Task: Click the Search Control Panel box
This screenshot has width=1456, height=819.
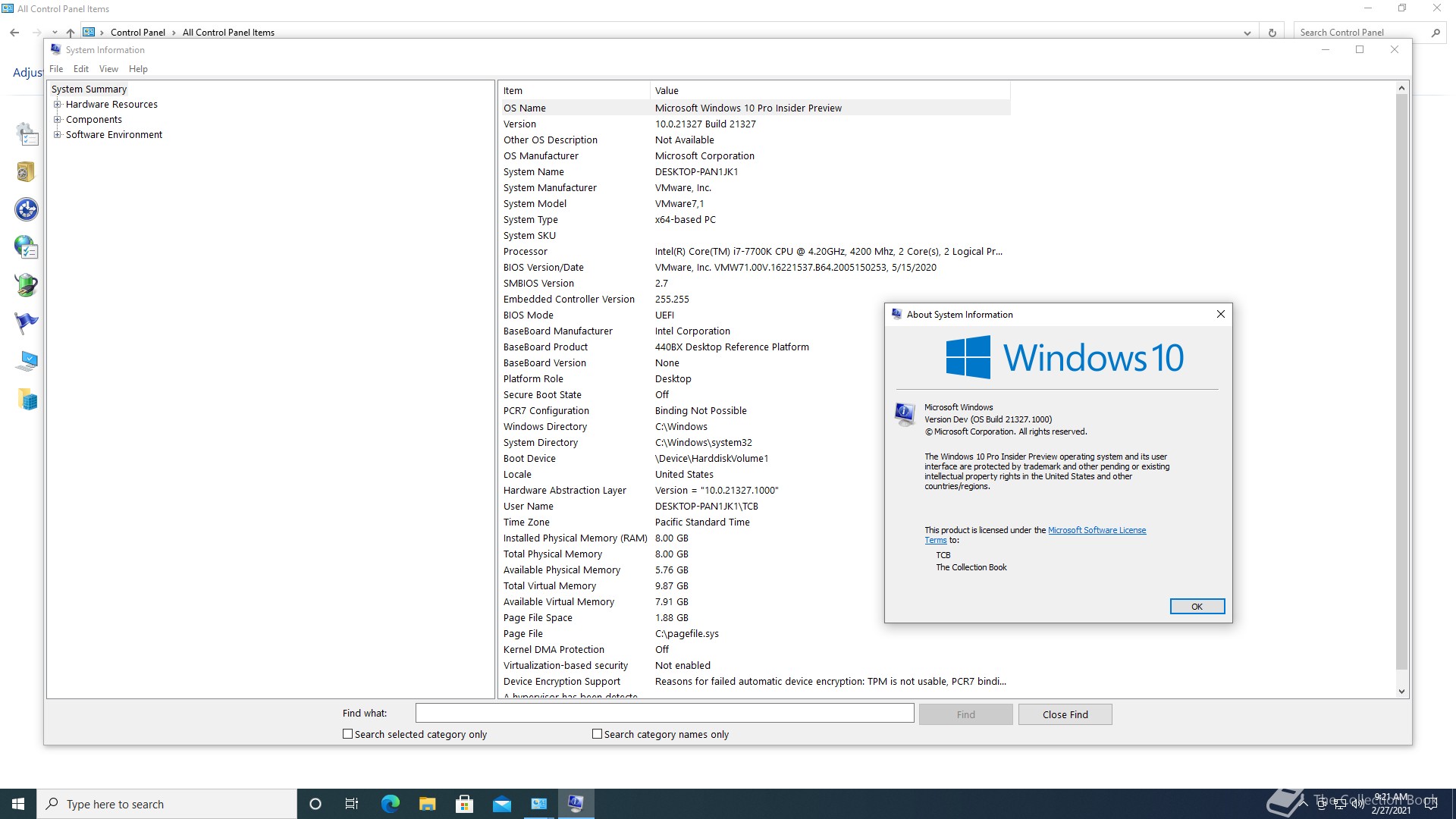Action: click(1360, 33)
